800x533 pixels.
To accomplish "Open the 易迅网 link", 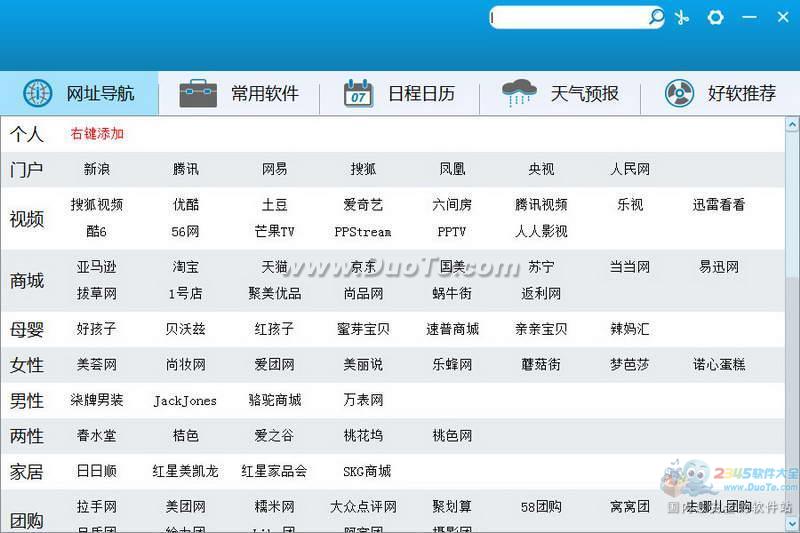I will pos(718,267).
